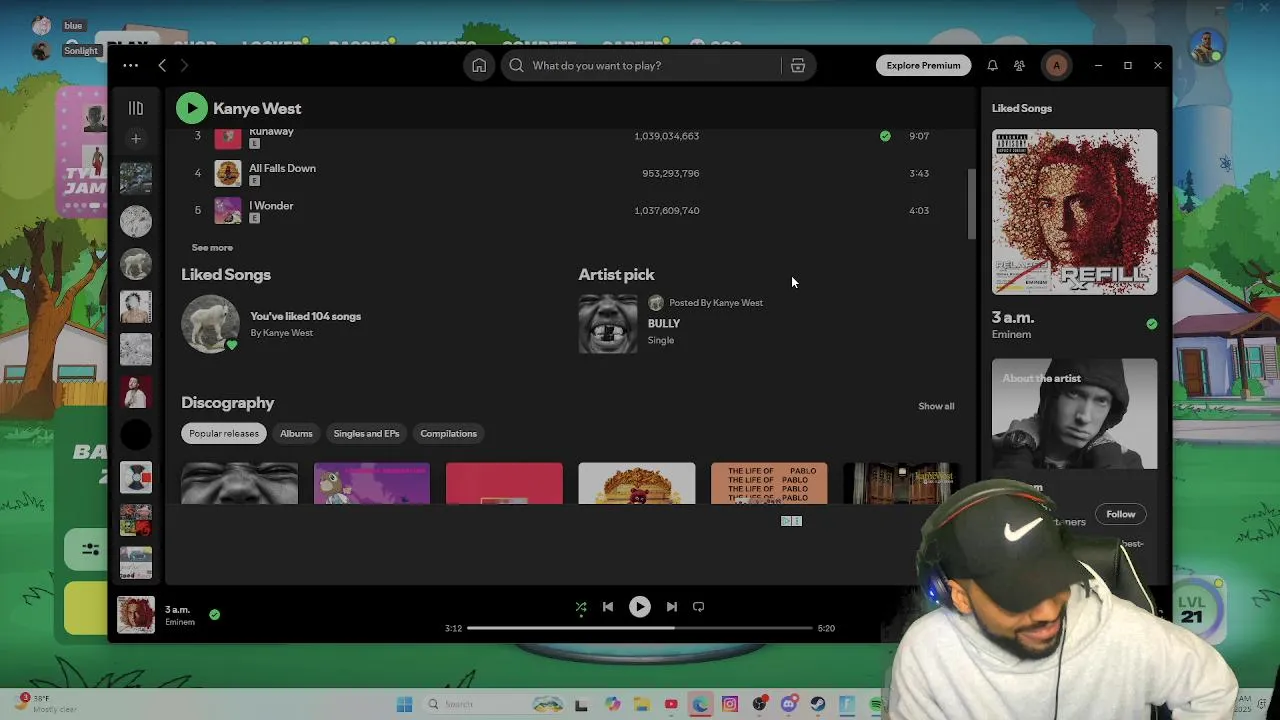1280x720 pixels.
Task: Click the Runaway track cover thumbnail
Action: point(228,137)
